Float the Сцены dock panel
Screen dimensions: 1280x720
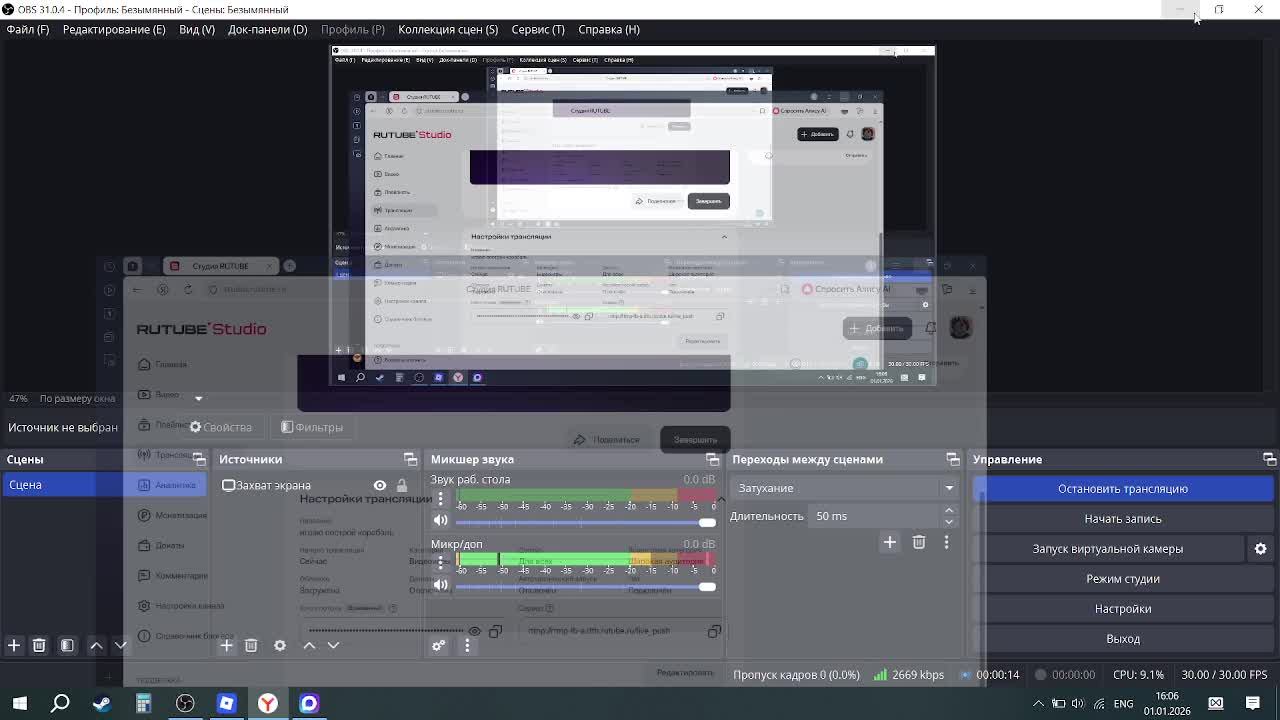199,459
